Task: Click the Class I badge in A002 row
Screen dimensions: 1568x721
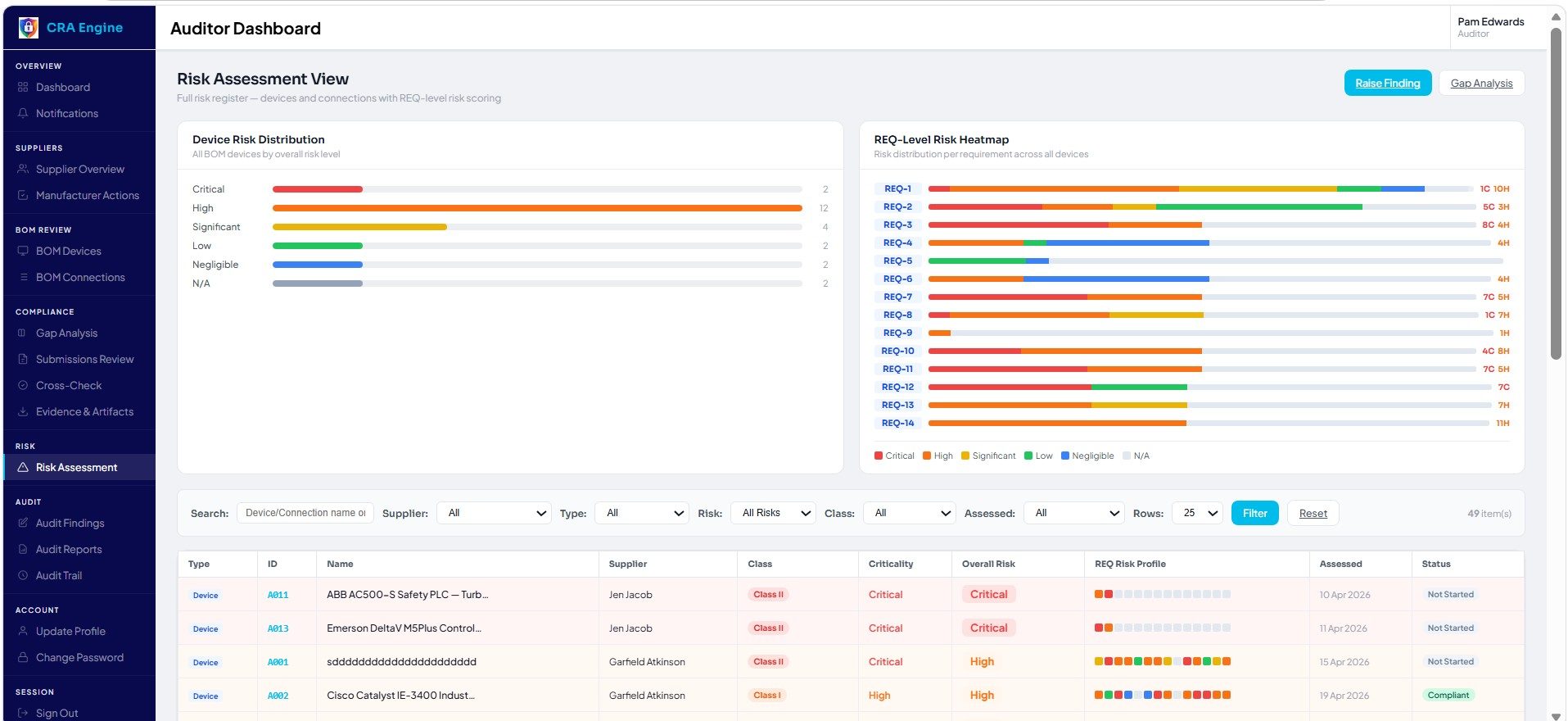Action: (767, 696)
